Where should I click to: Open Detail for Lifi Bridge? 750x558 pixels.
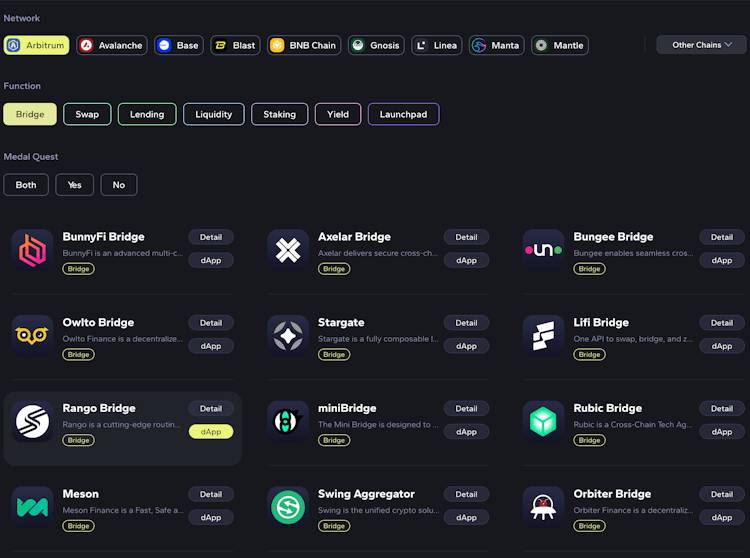pos(722,323)
